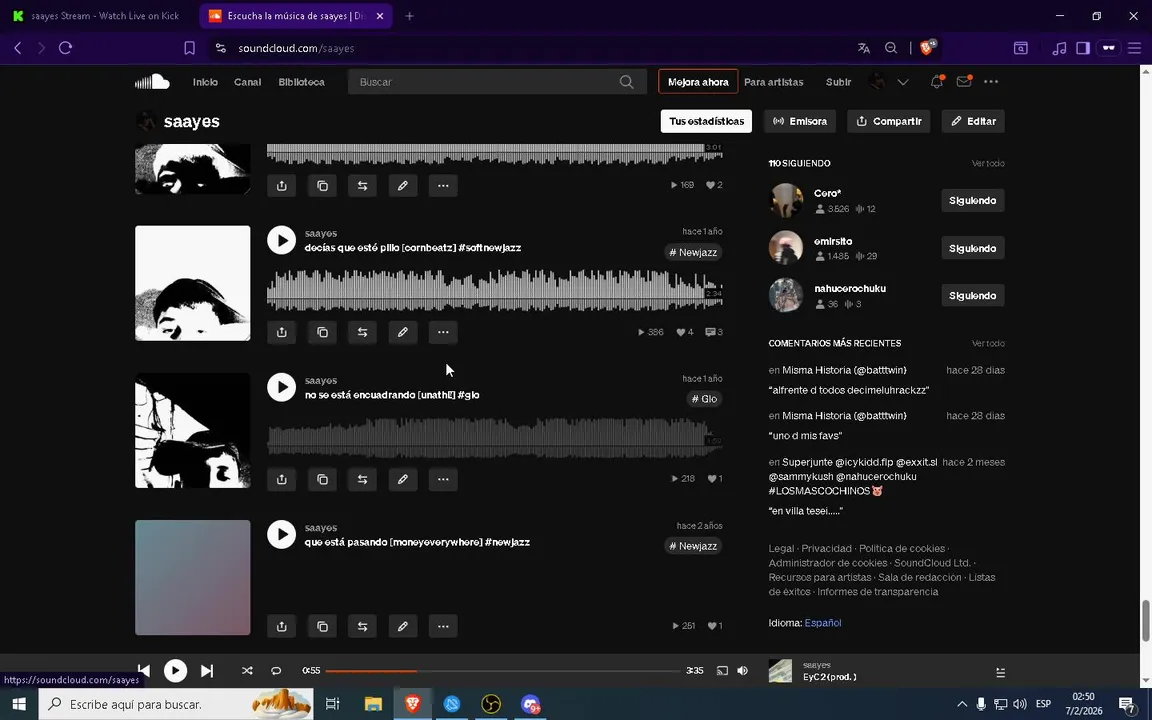Screen dimensions: 1152x720
Task: Open the three-dots settings menu in header
Action: (x=991, y=82)
